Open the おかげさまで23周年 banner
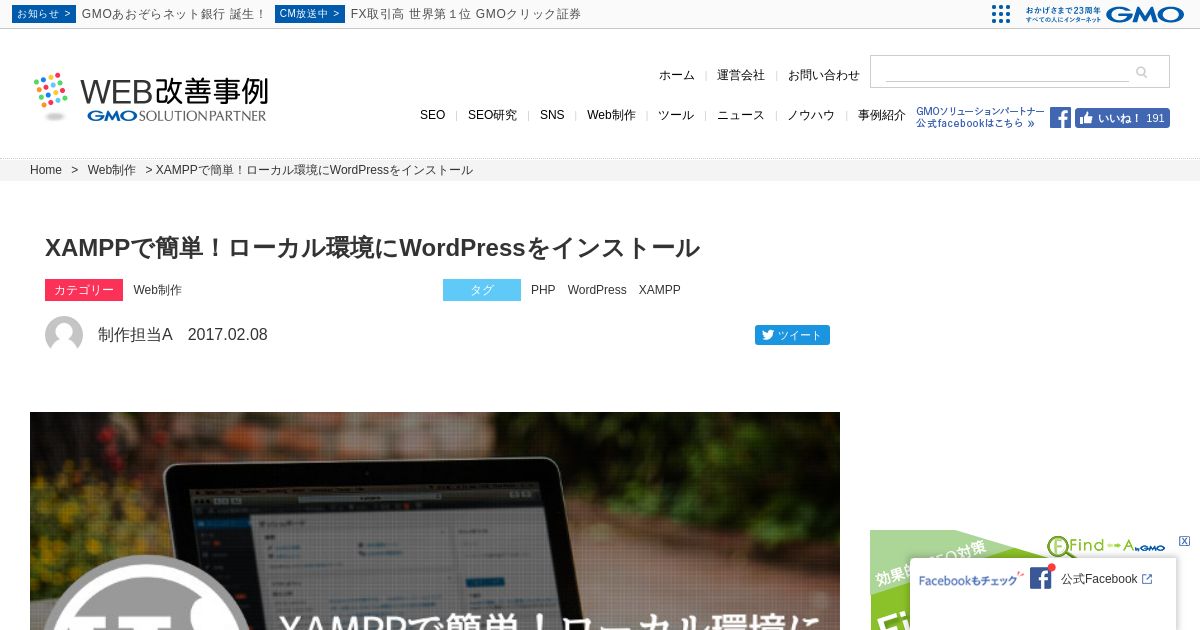Image resolution: width=1200 pixels, height=630 pixels. pyautogui.click(x=1062, y=14)
